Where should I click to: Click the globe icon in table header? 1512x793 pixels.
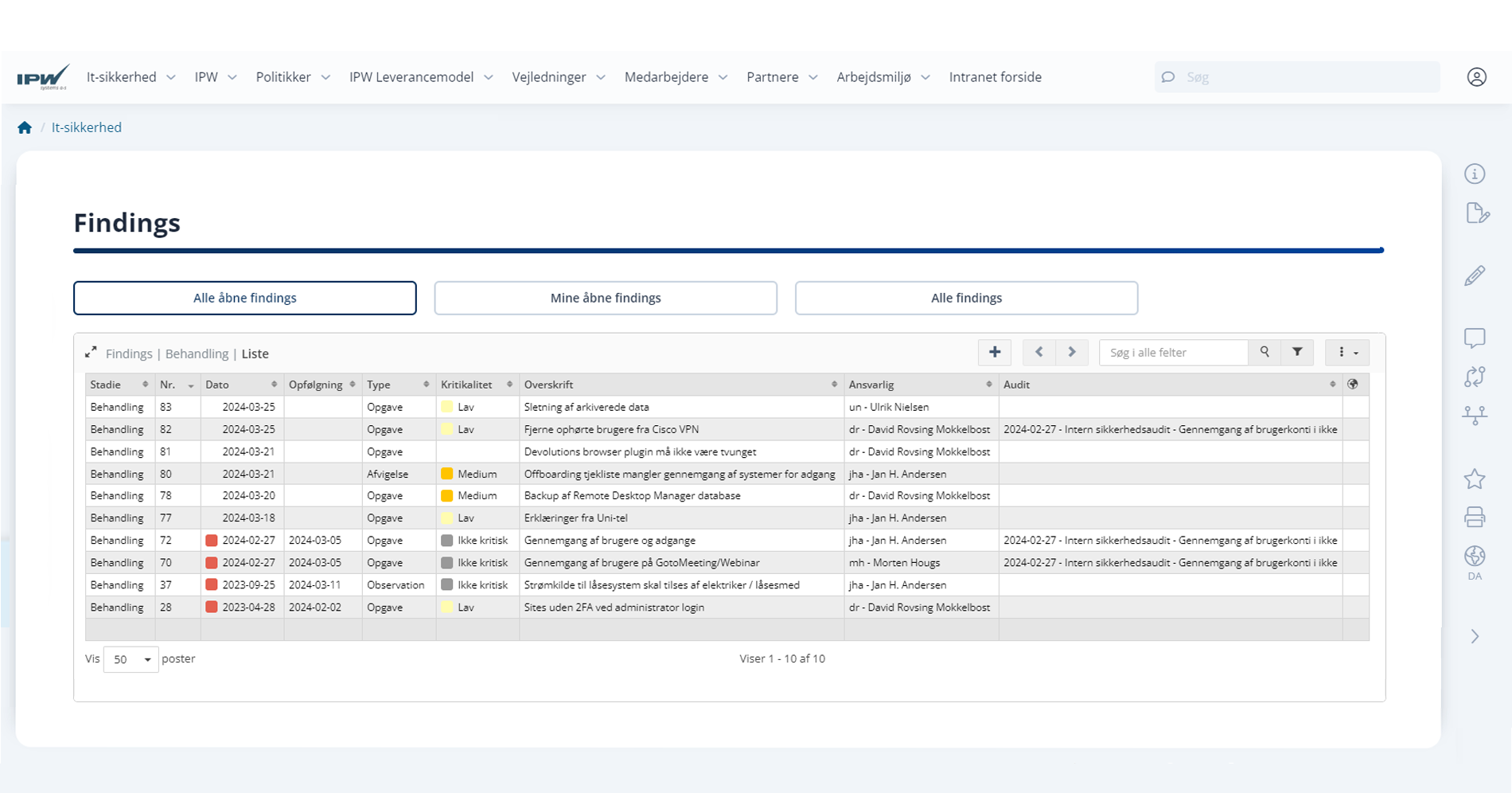pos(1353,385)
